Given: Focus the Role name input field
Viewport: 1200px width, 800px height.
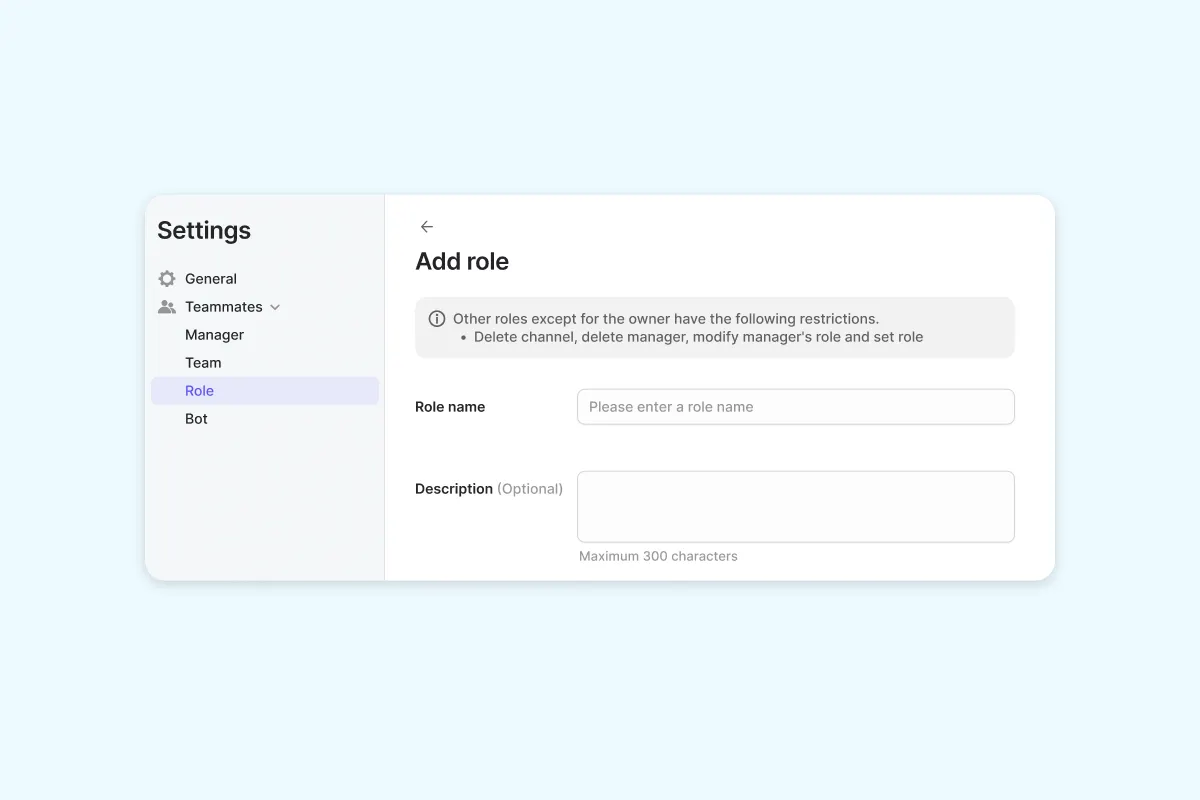Looking at the screenshot, I should [x=795, y=407].
